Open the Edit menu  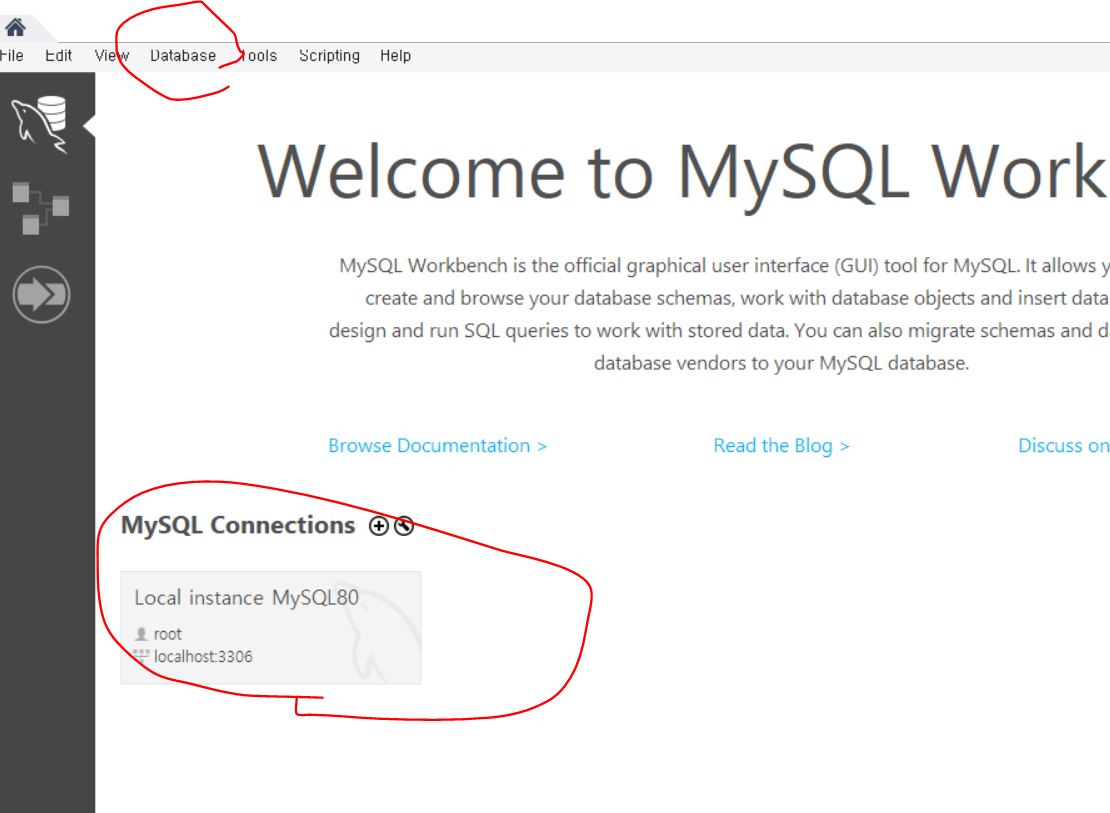(x=58, y=55)
